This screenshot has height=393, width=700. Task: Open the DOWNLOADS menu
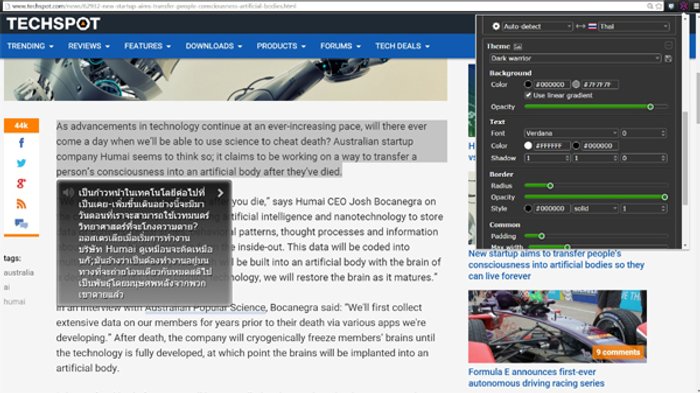pos(214,46)
